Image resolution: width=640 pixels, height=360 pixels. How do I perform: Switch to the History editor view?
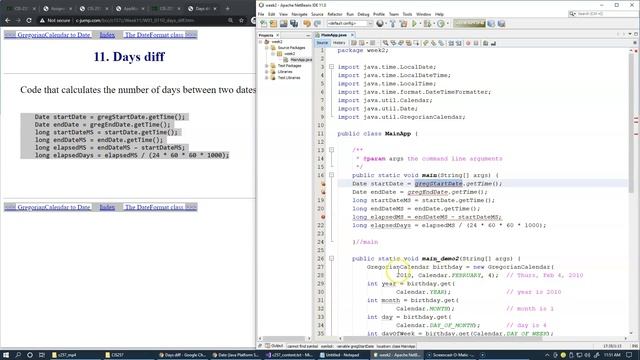point(339,43)
